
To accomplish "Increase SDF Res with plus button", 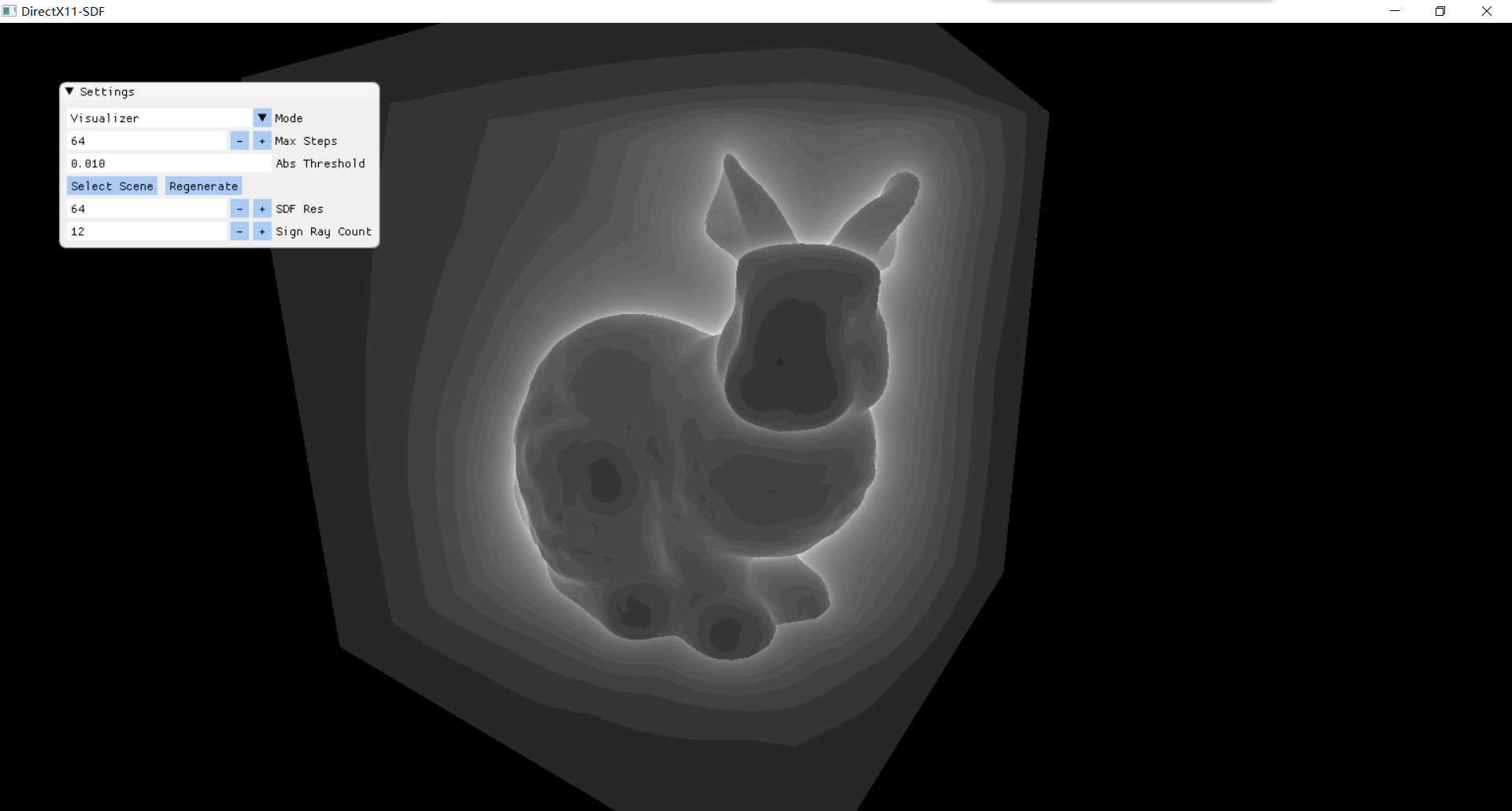I will (262, 209).
